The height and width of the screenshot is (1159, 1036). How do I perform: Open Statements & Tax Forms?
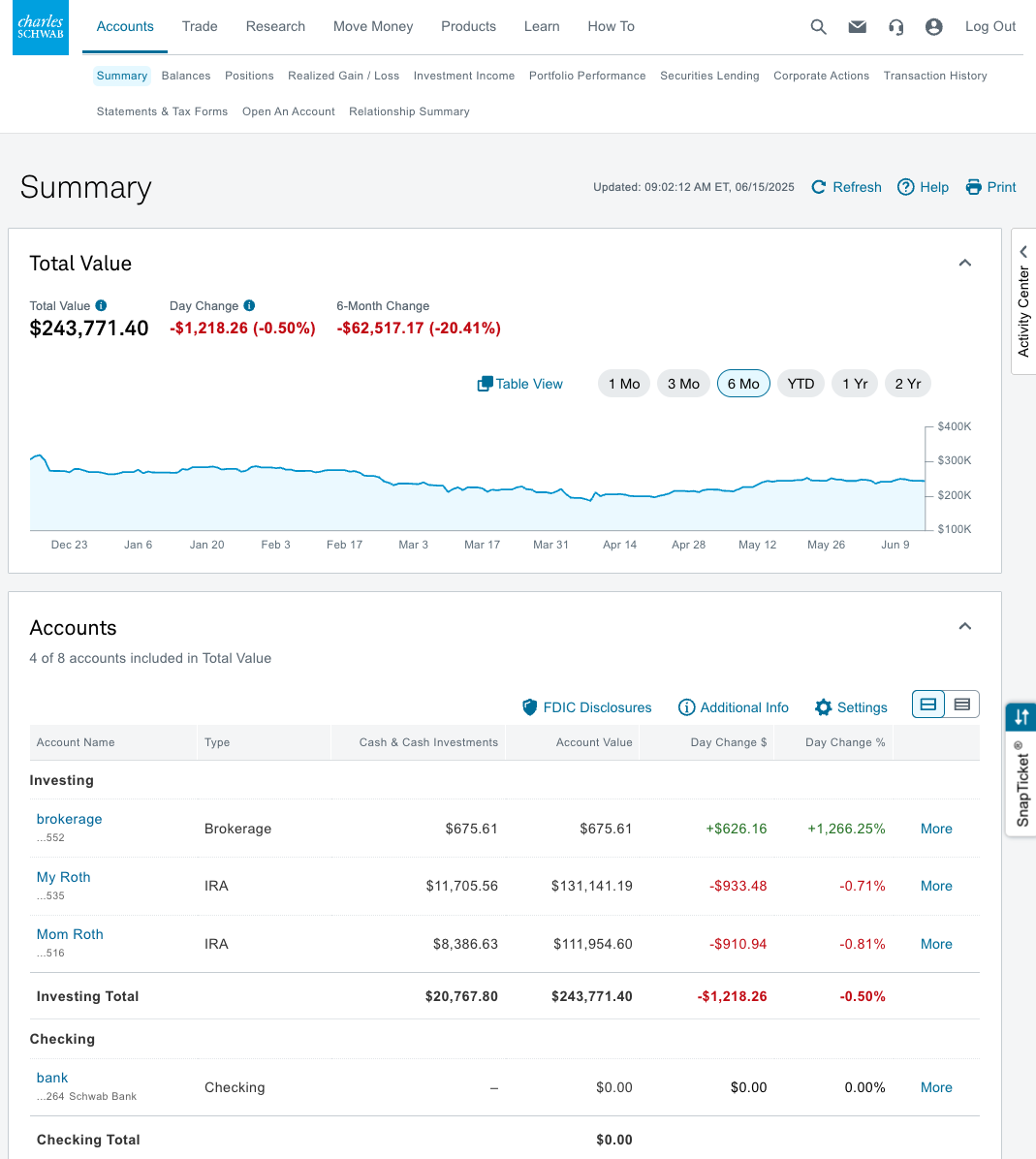pyautogui.click(x=162, y=111)
